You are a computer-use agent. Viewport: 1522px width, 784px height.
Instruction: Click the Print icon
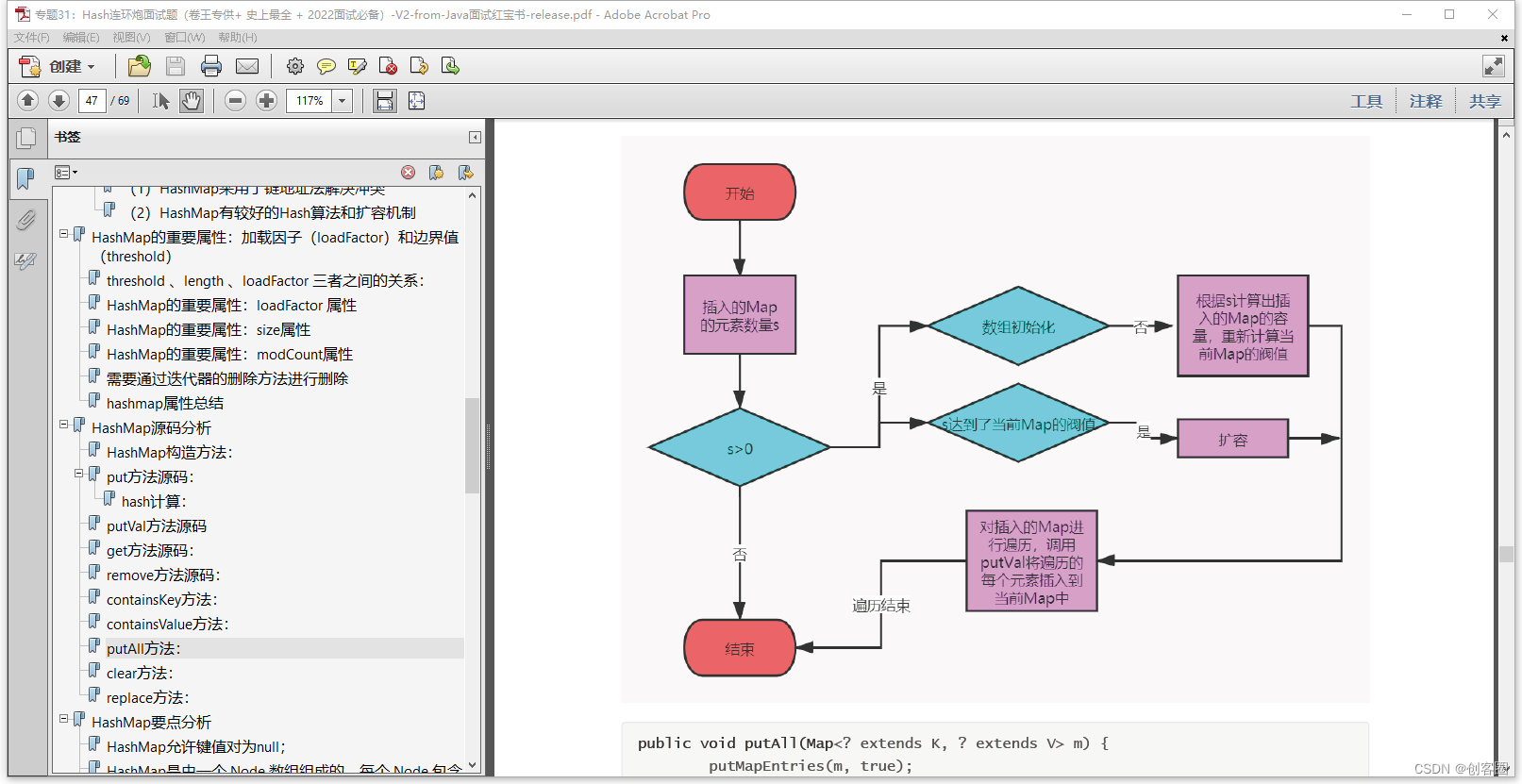tap(211, 66)
